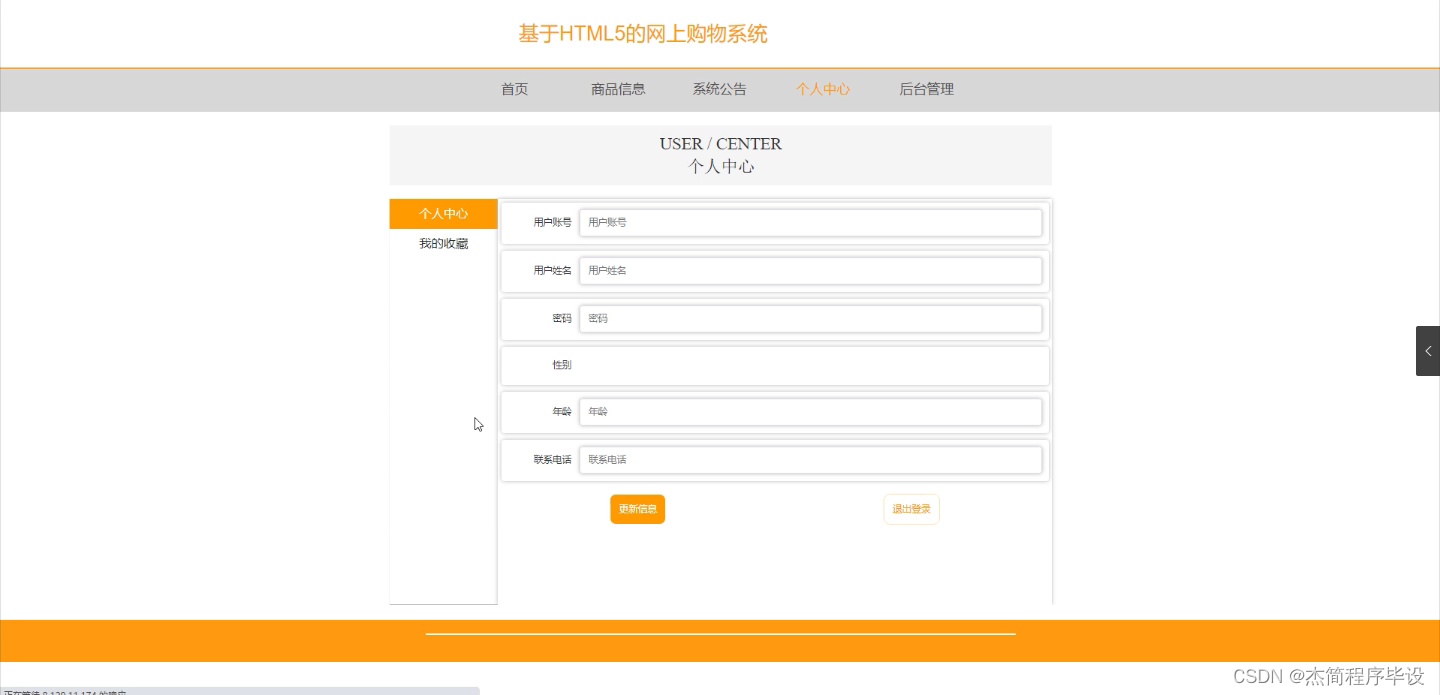Click the 更新信息 button

pos(637,509)
